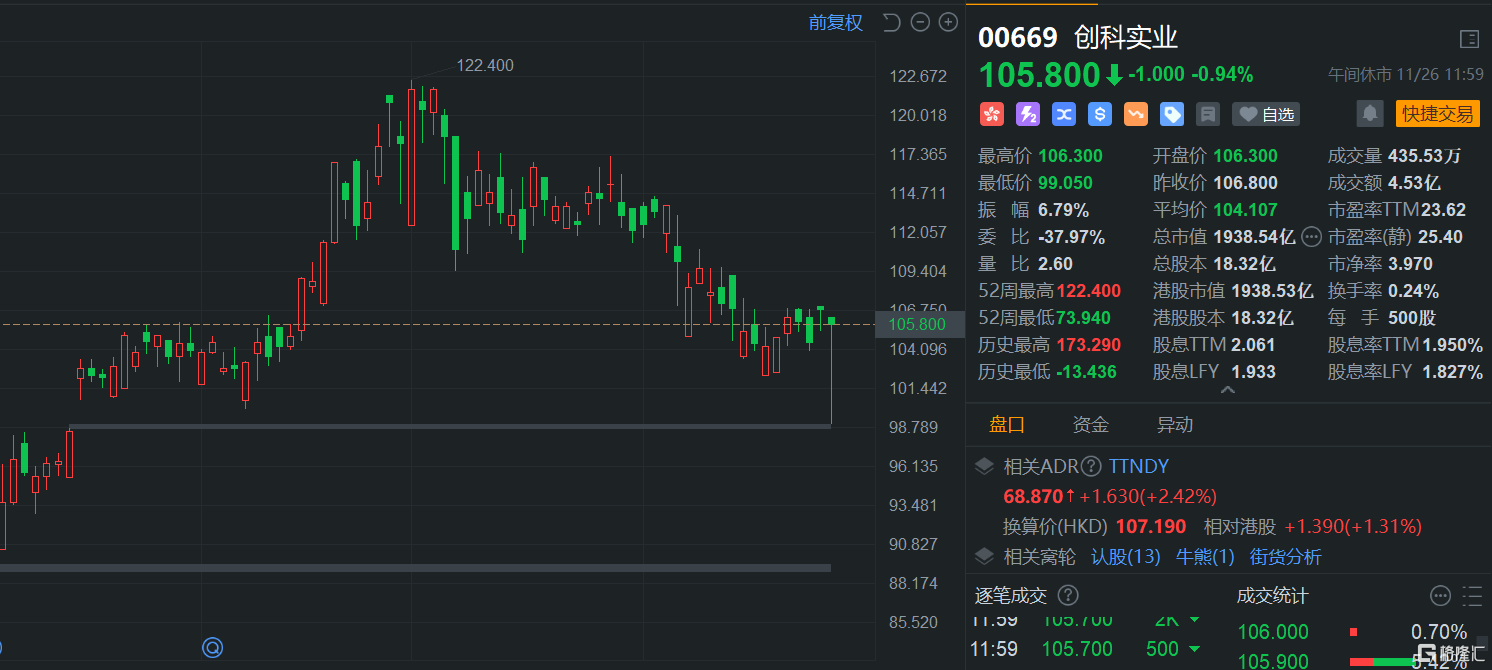Click the 52周最低 73.940 value
Image resolution: width=1492 pixels, height=670 pixels.
pyautogui.click(x=1083, y=318)
